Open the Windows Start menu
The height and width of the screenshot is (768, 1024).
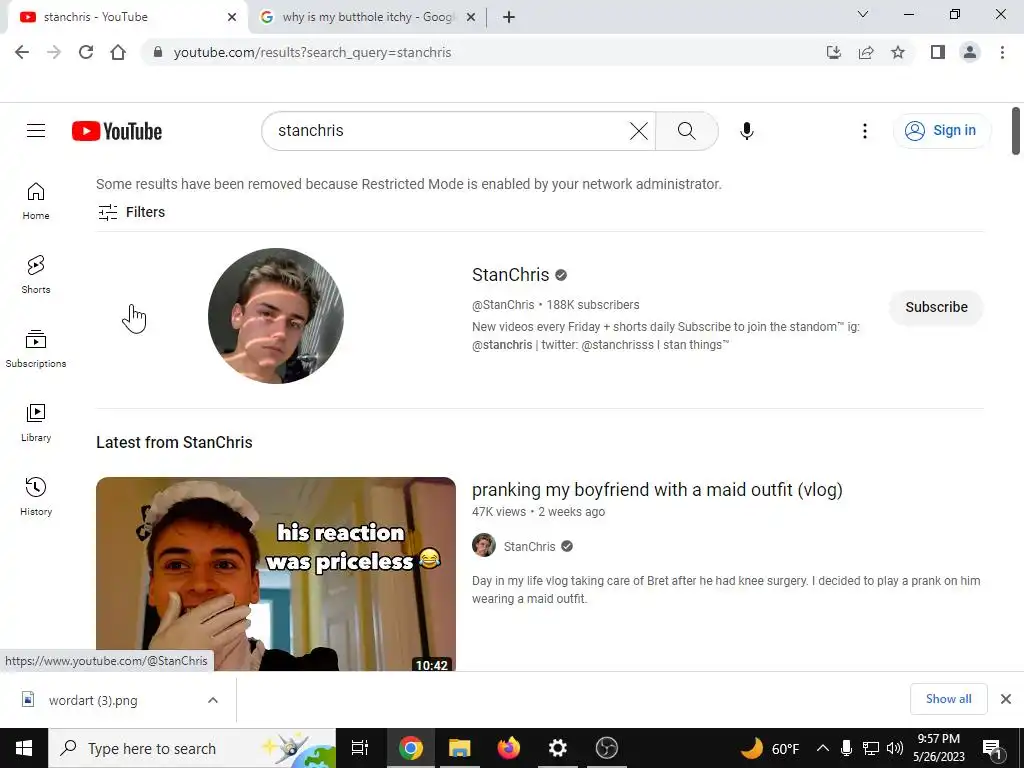point(24,748)
